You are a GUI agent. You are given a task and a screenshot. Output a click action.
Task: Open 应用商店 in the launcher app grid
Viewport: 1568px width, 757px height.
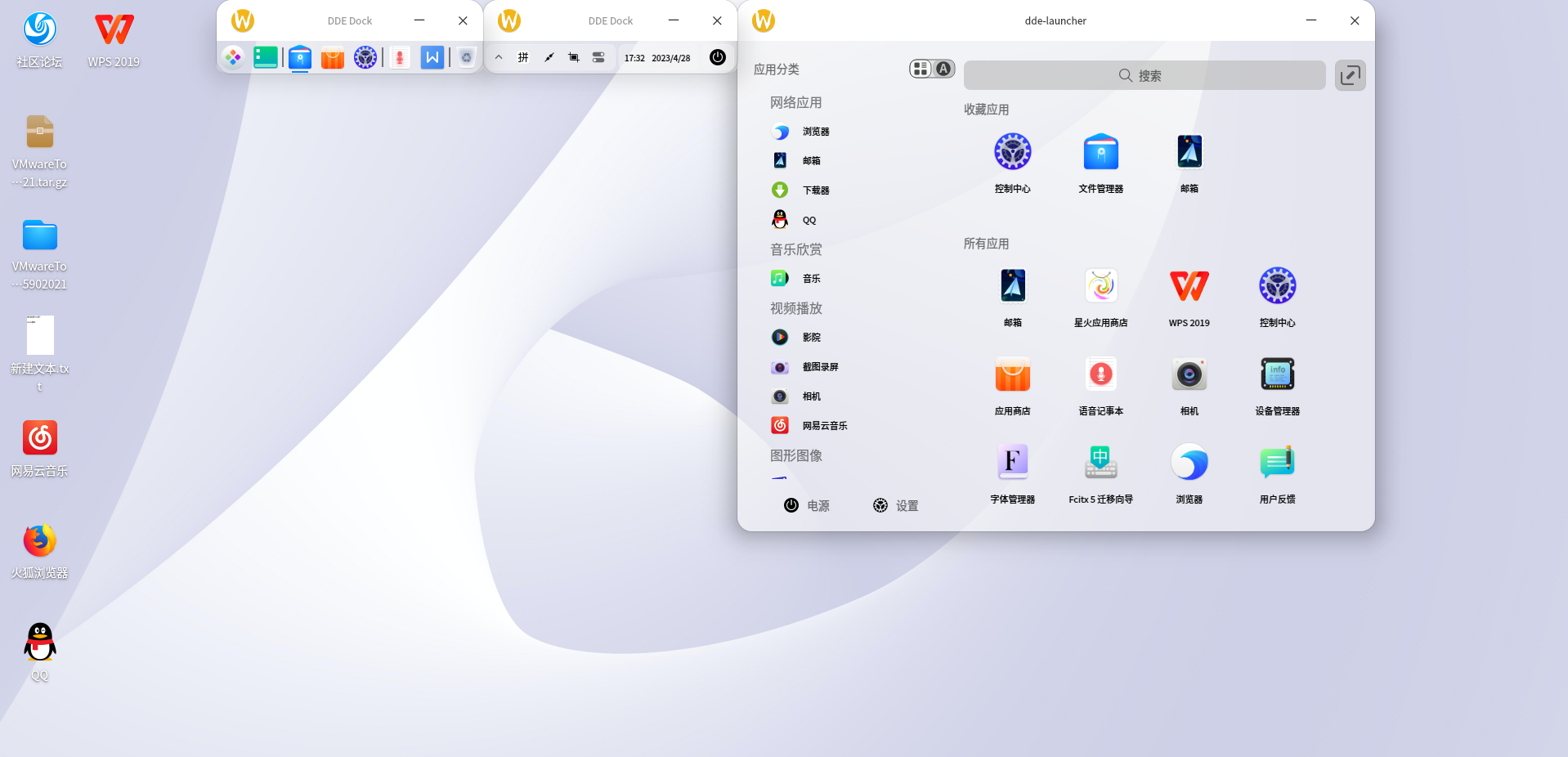click(1013, 386)
